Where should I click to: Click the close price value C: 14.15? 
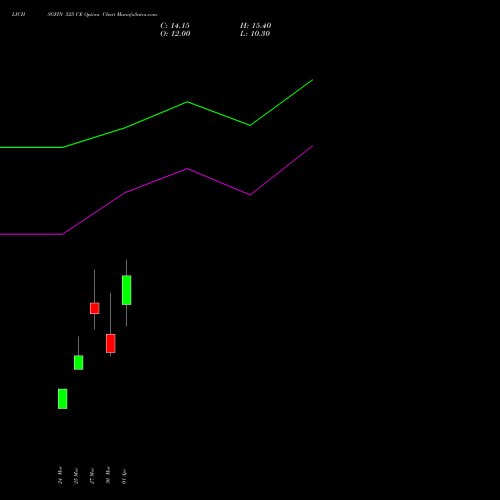[175, 26]
